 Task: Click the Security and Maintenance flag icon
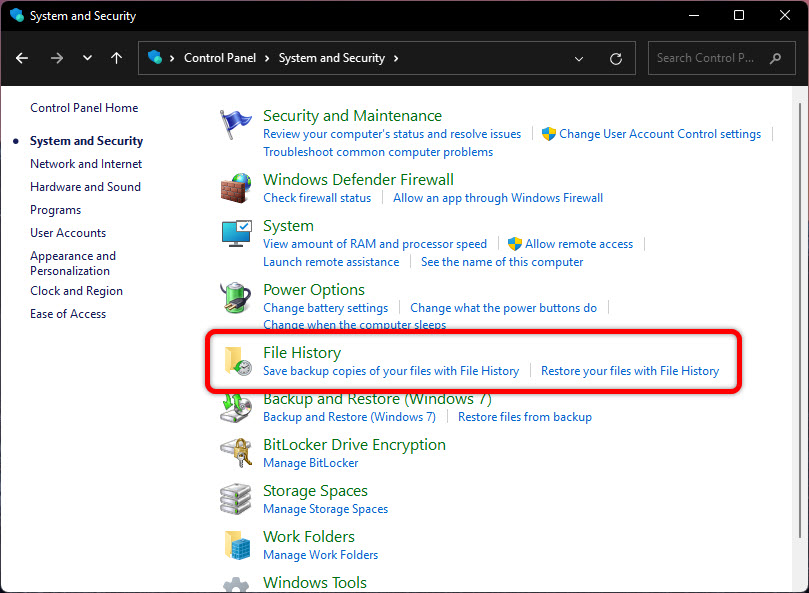[235, 124]
